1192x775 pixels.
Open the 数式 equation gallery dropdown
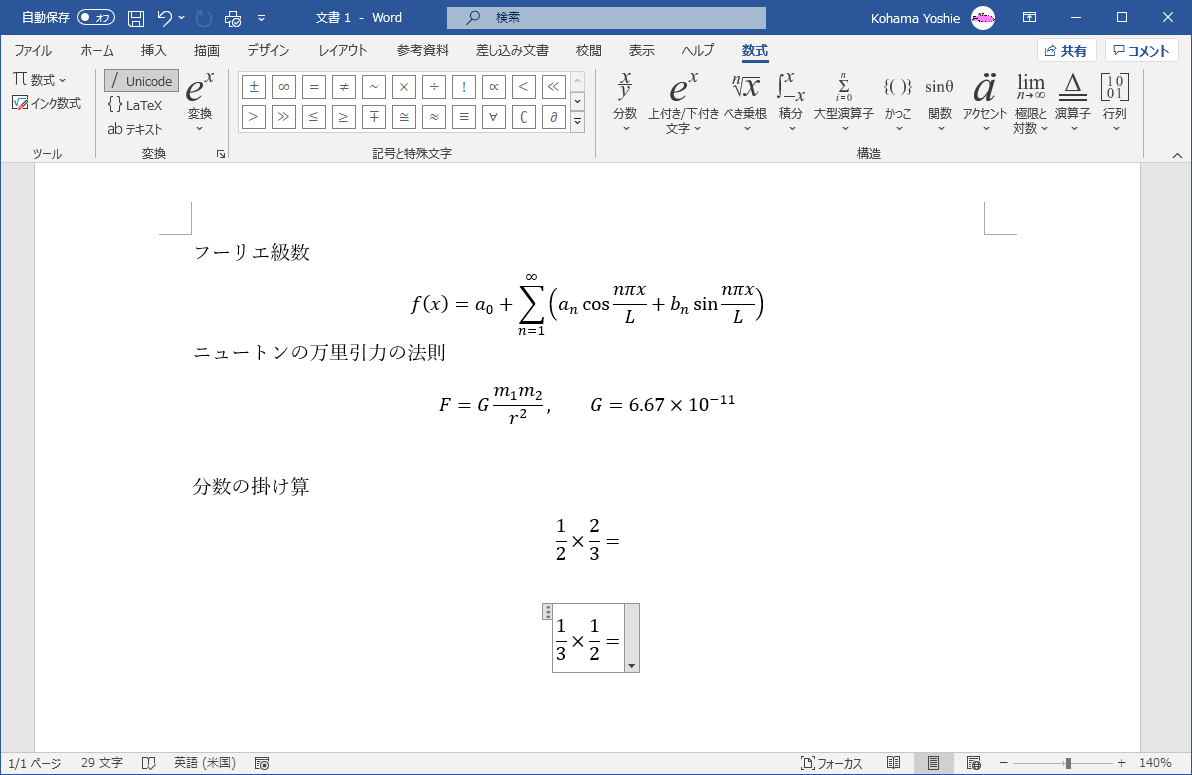click(40, 80)
